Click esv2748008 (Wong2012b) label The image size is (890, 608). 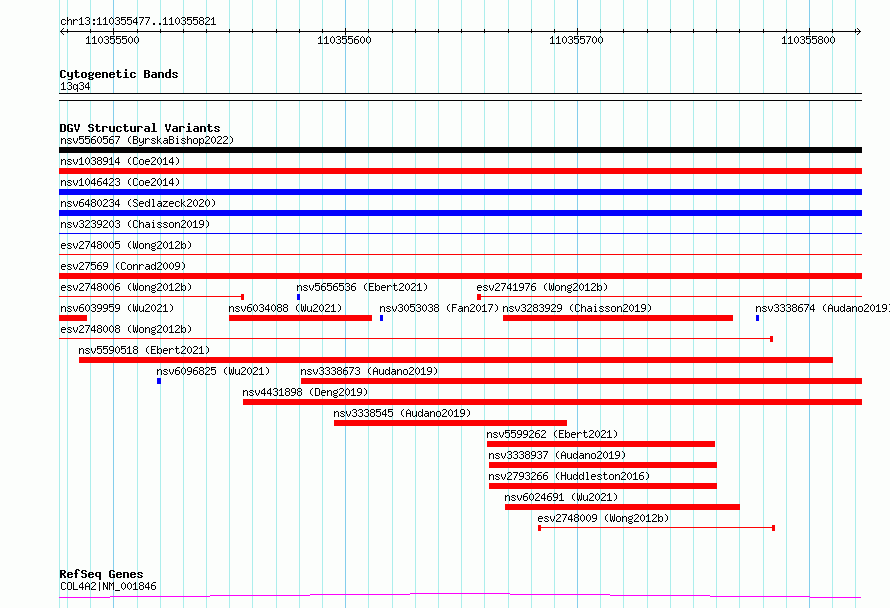pyautogui.click(x=126, y=329)
